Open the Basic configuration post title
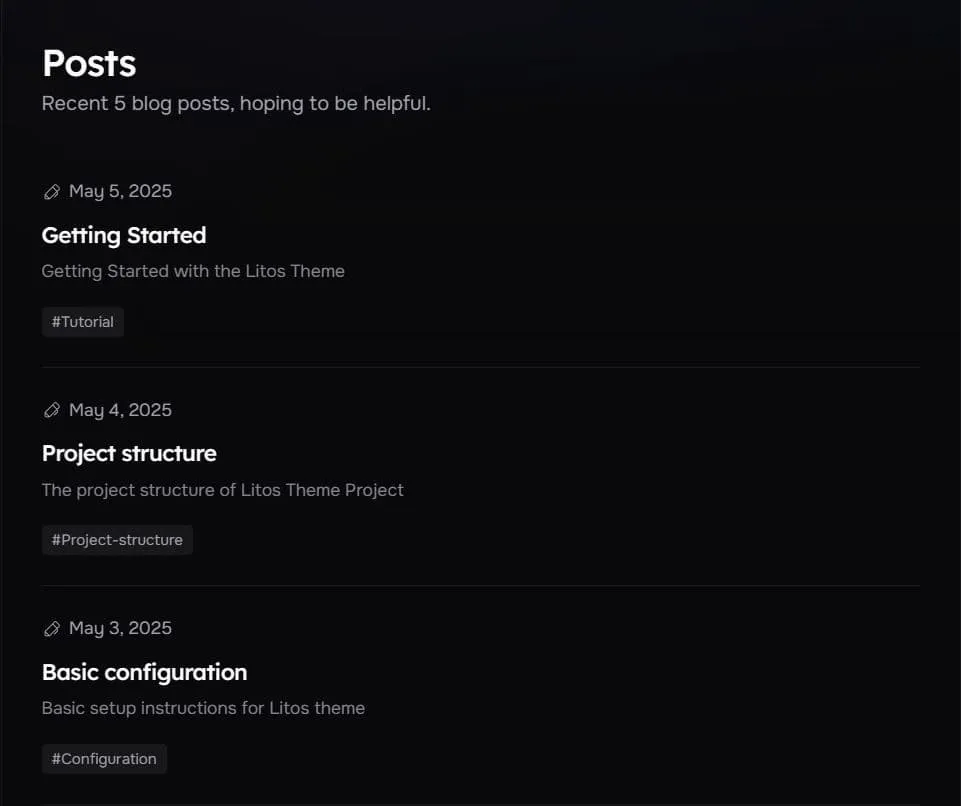The height and width of the screenshot is (806, 961). [x=144, y=672]
